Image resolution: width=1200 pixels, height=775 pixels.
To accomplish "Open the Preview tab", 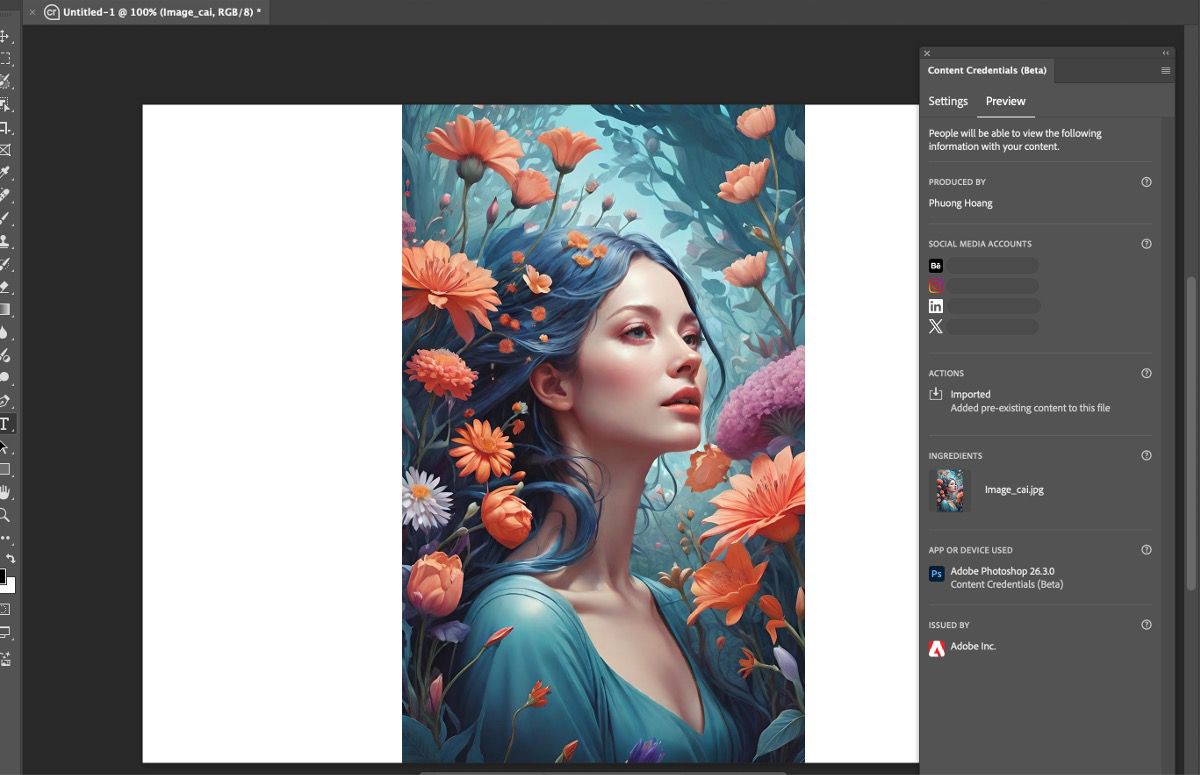I will [x=1005, y=101].
